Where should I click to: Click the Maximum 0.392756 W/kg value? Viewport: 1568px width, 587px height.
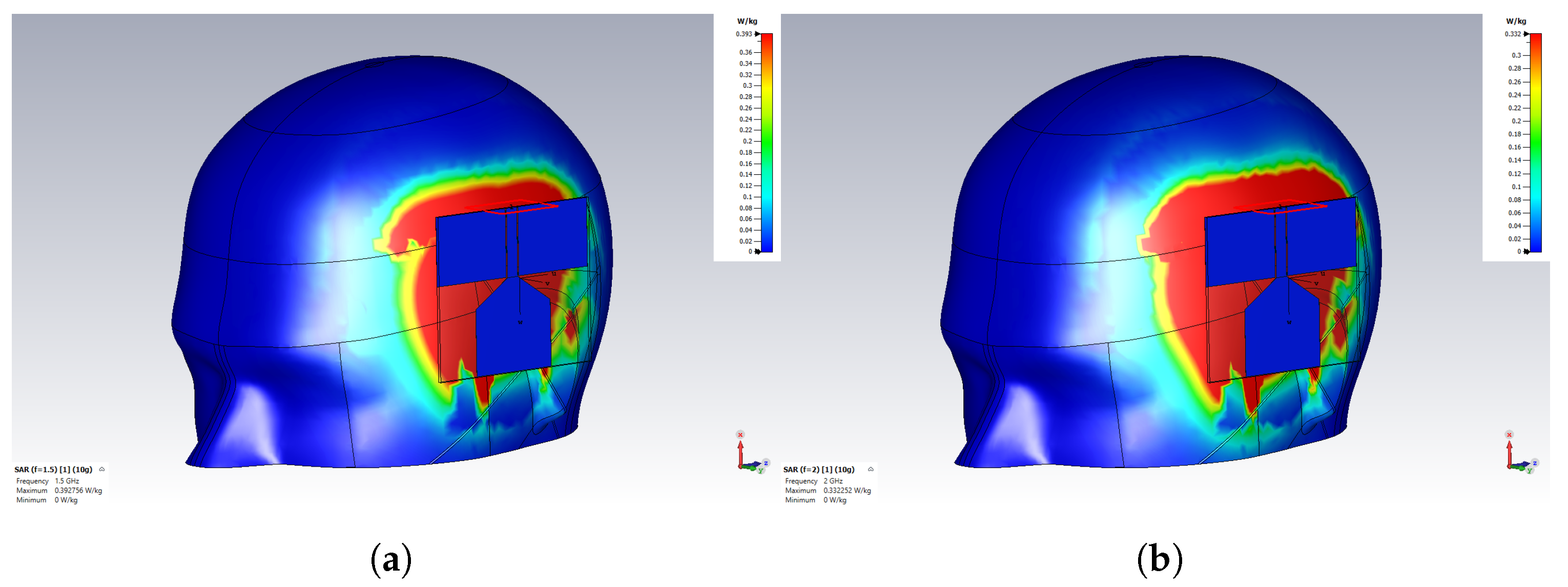click(x=78, y=491)
